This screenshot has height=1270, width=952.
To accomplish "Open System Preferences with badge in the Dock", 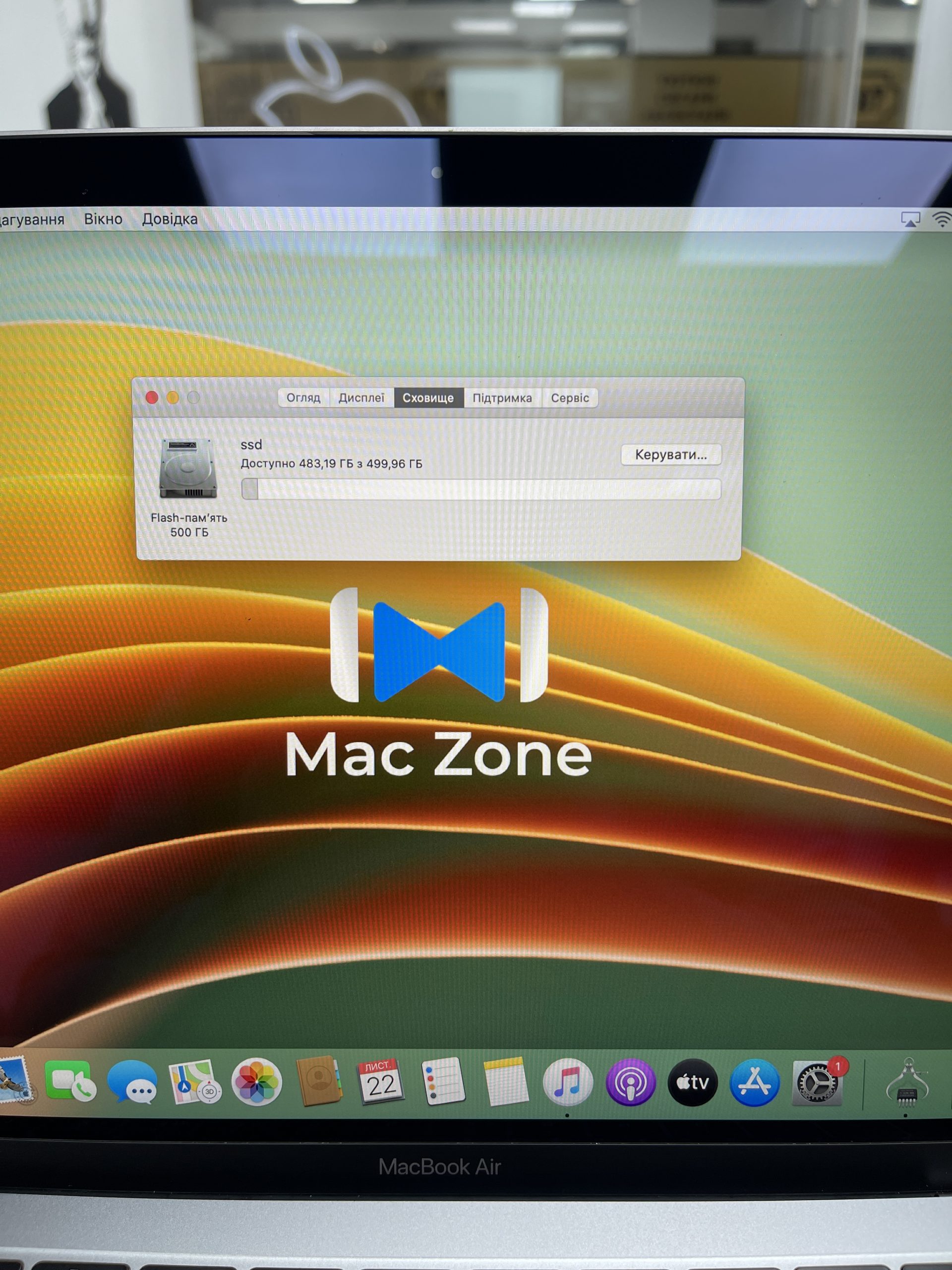I will (817, 1082).
